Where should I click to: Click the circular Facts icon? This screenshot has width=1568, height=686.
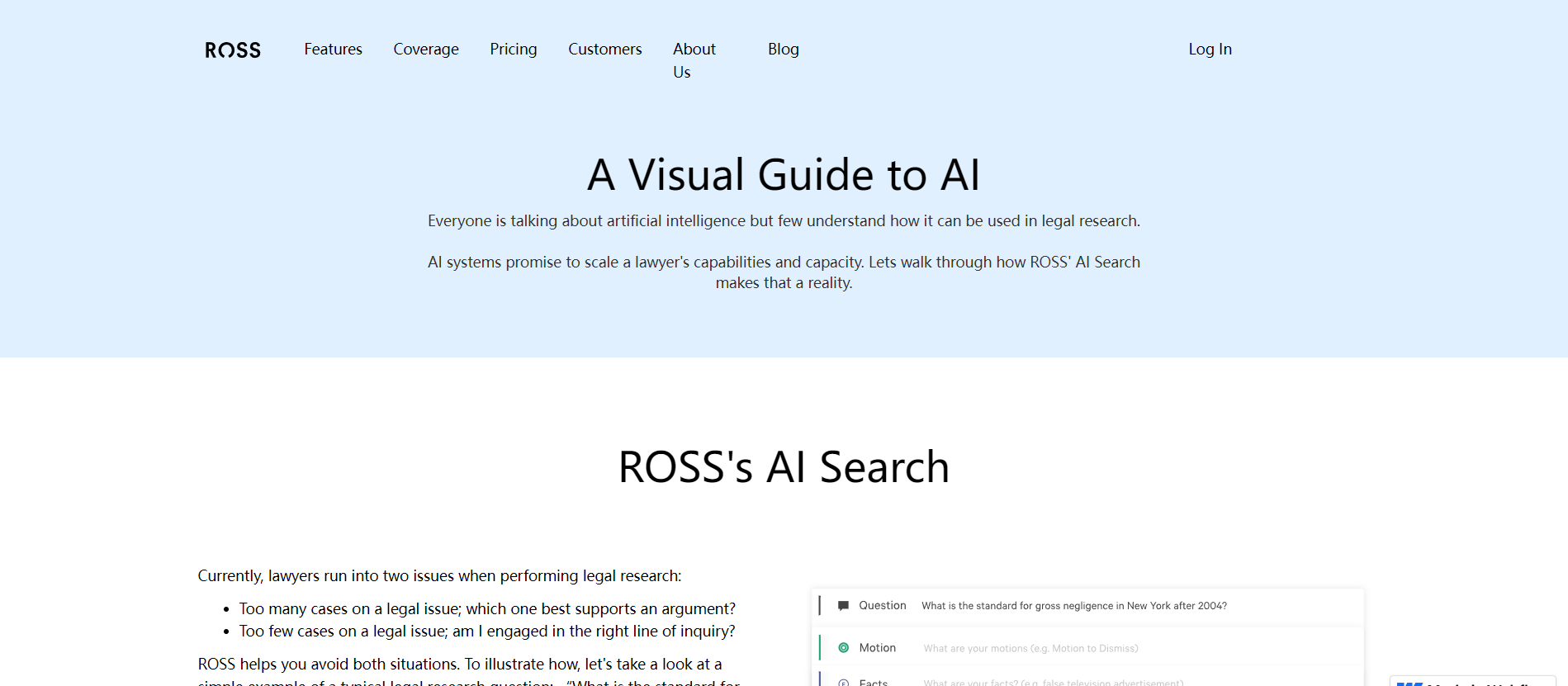pyautogui.click(x=843, y=682)
